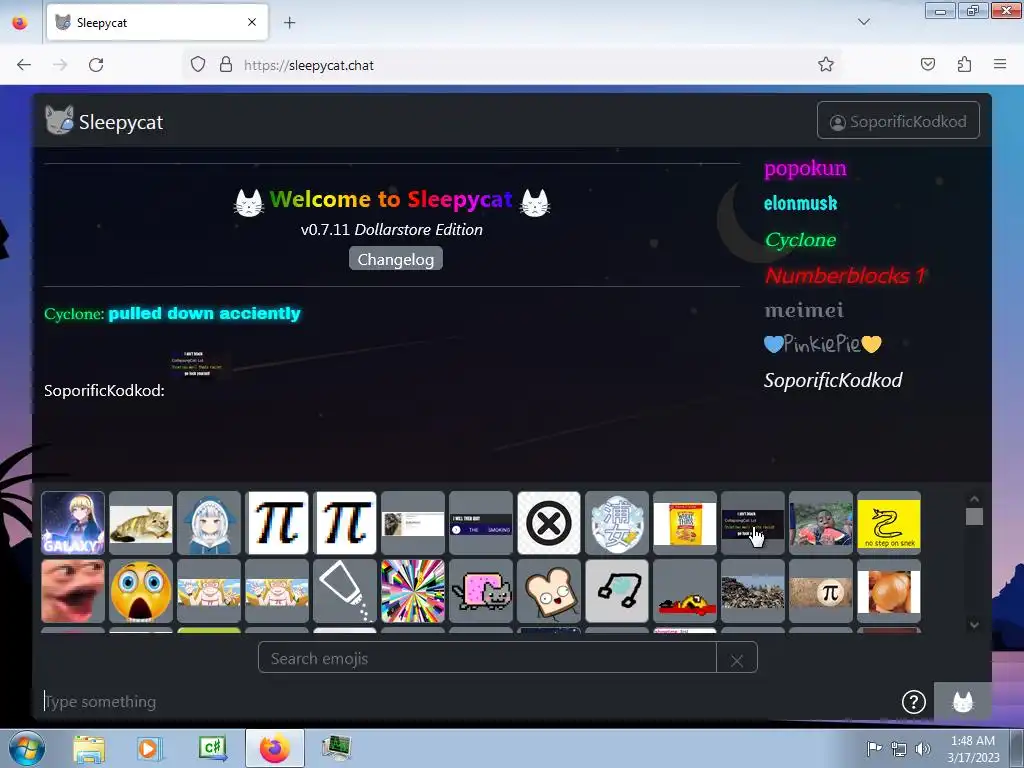Pick the Galaxy anime girl emoji
This screenshot has height=768, width=1024.
point(72,523)
